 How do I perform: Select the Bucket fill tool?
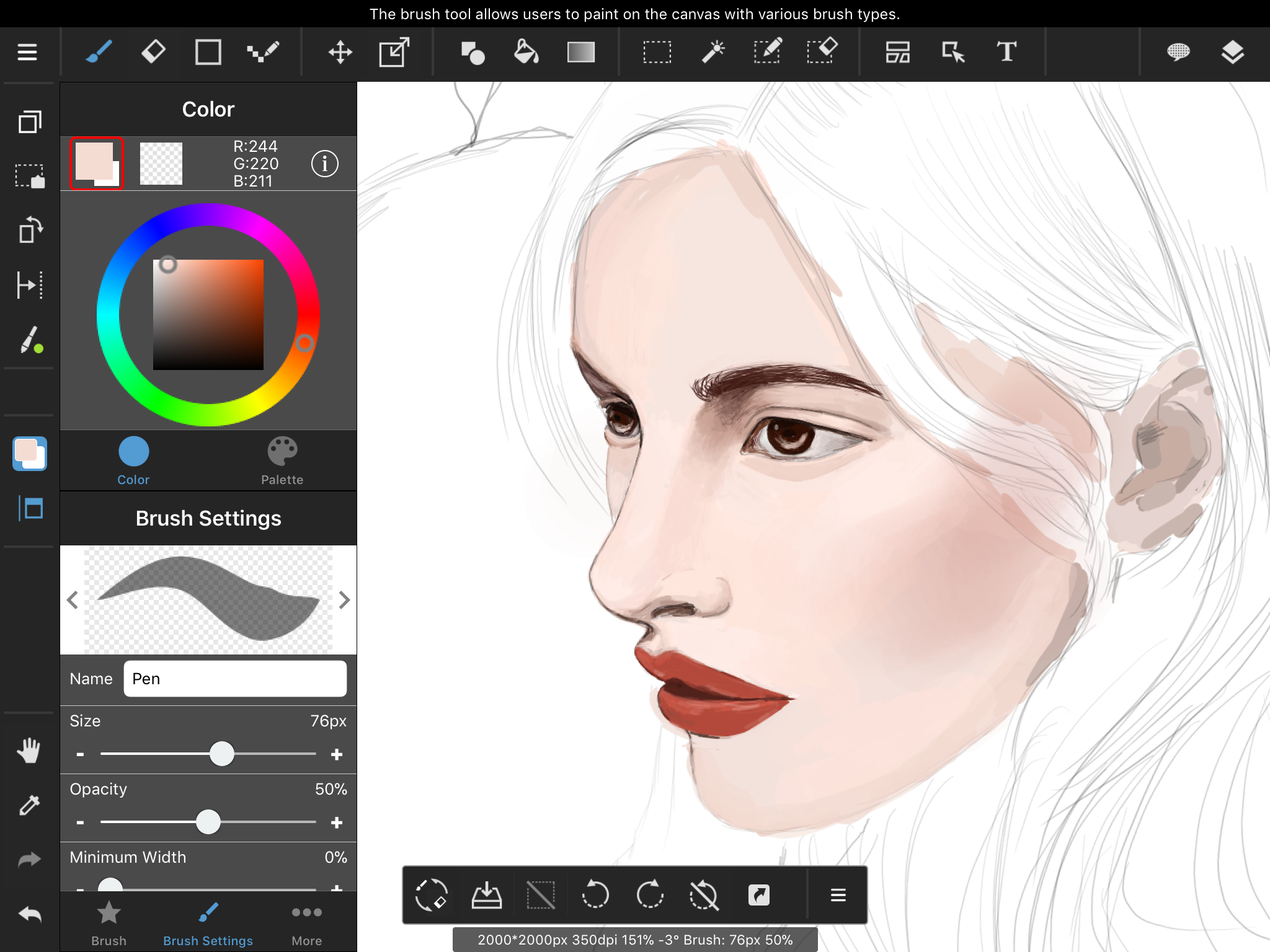(x=526, y=52)
